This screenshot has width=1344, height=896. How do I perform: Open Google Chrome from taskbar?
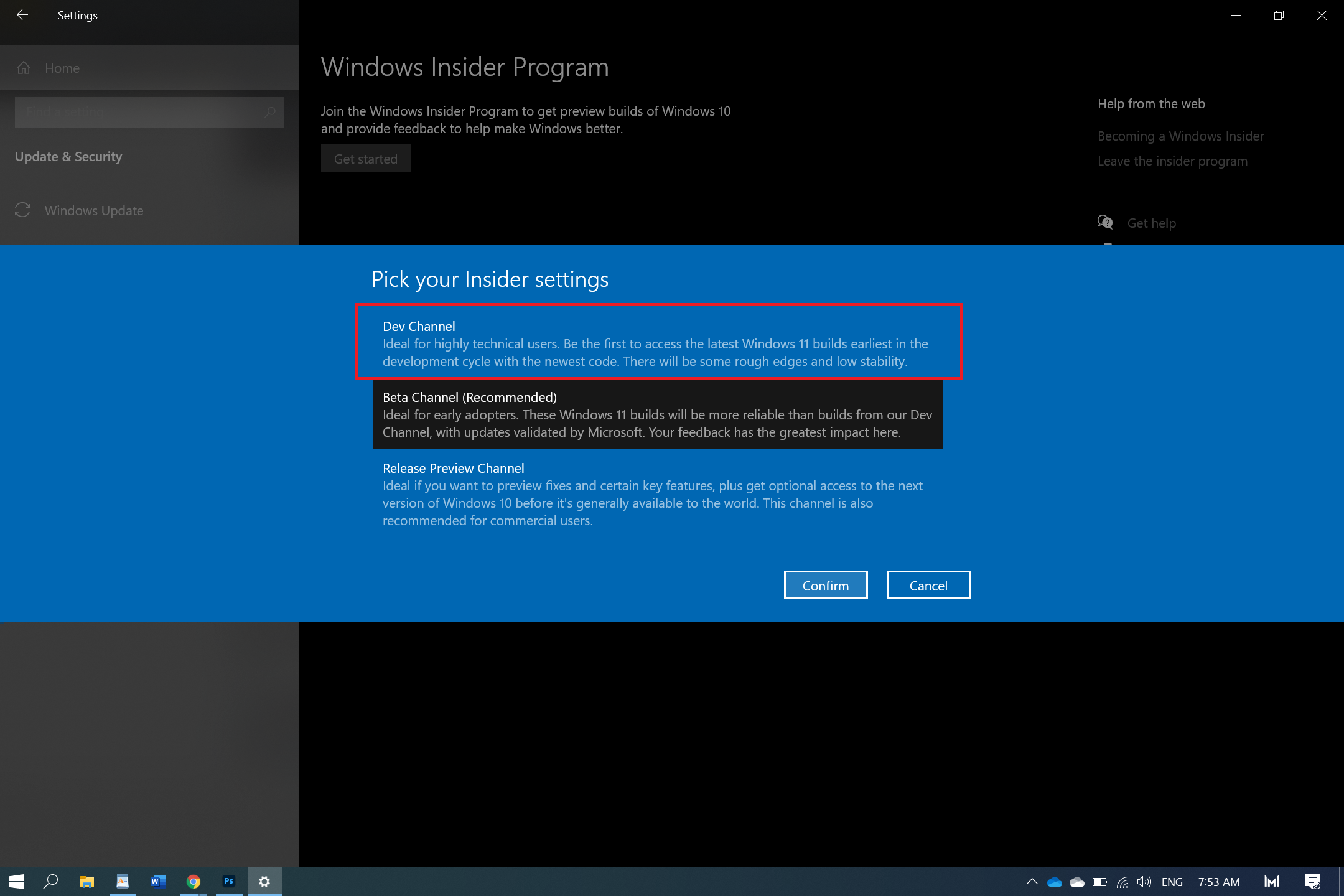pos(194,881)
